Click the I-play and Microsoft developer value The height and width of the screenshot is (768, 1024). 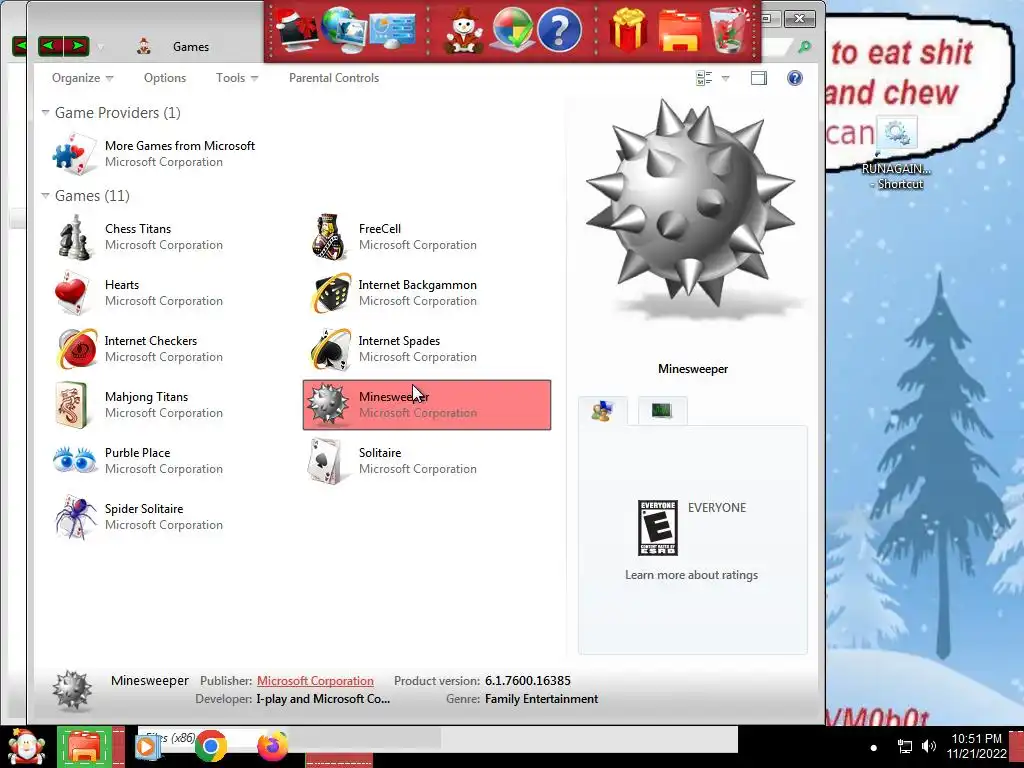pyautogui.click(x=323, y=699)
